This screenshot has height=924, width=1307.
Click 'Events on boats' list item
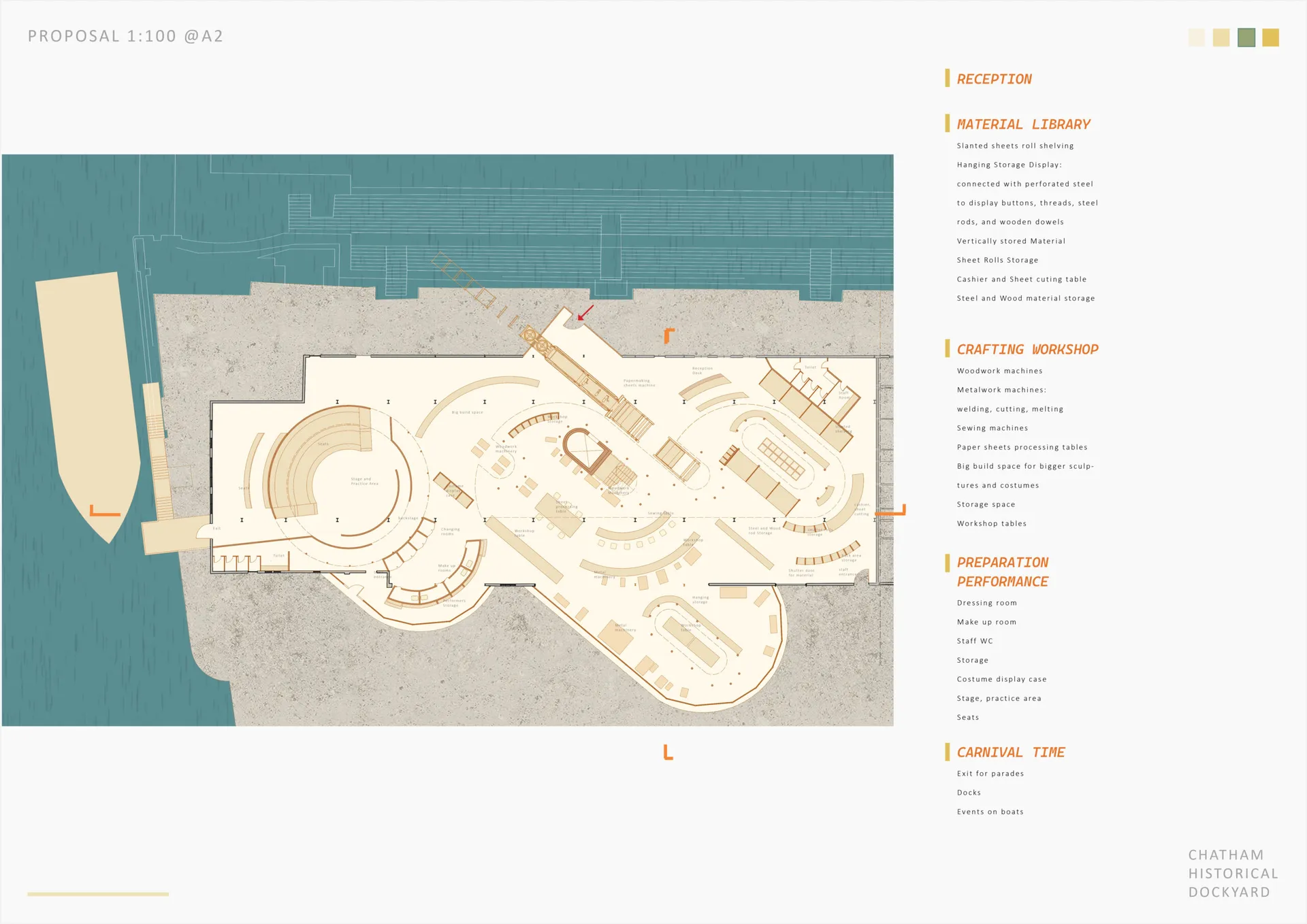(990, 812)
